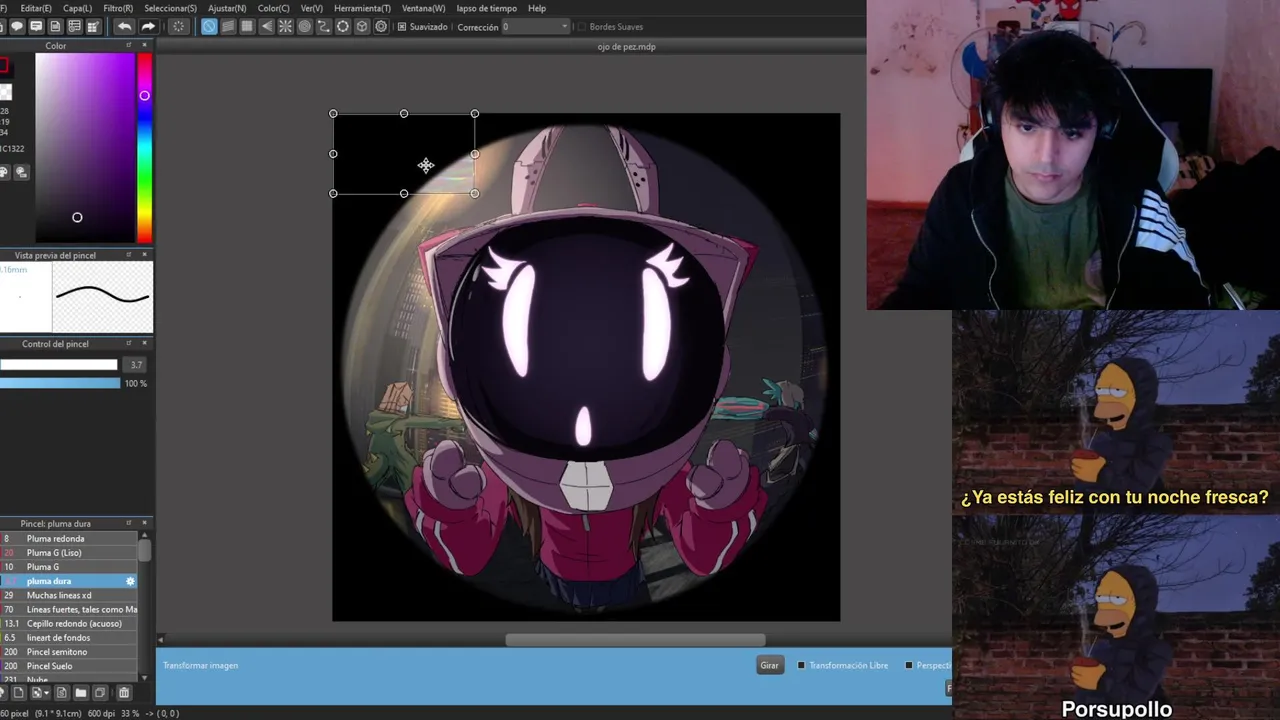Viewport: 1280px width, 720px height.
Task: Click the speech bubble toolbar icon
Action: 17,27
